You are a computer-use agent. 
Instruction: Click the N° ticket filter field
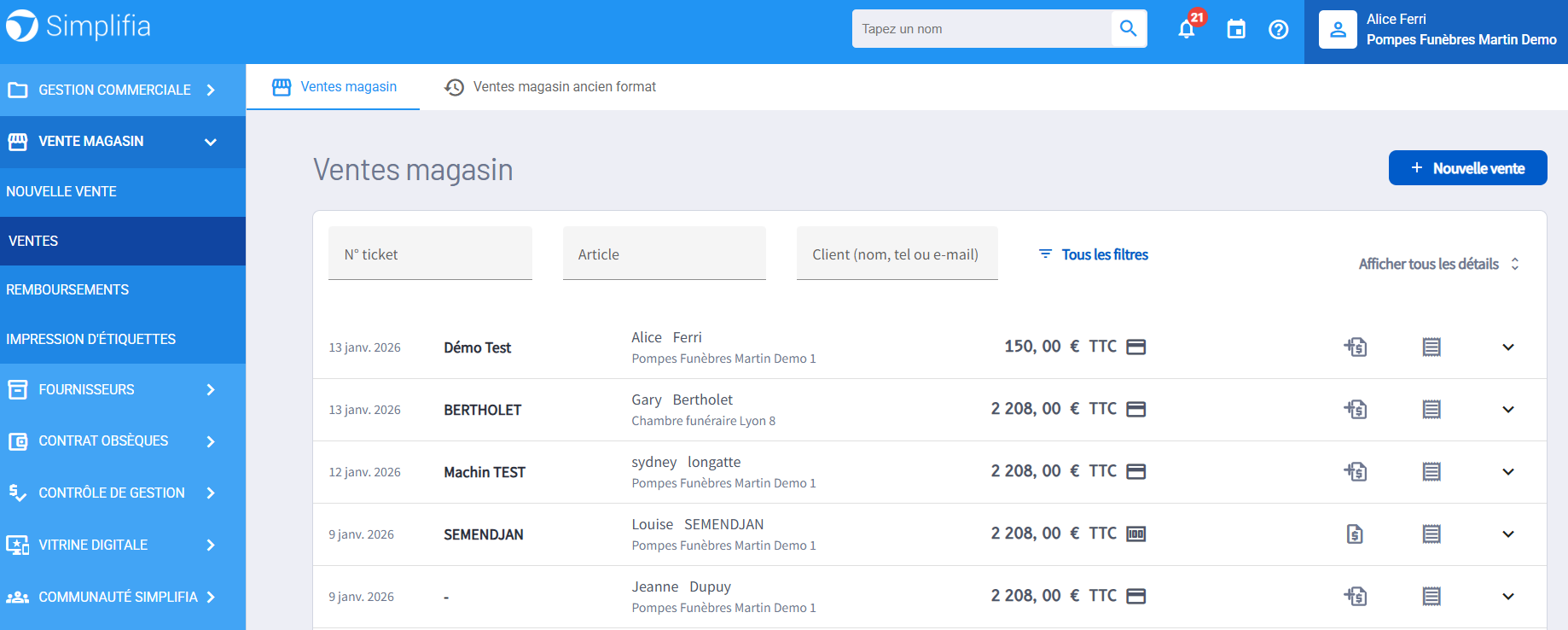(430, 254)
